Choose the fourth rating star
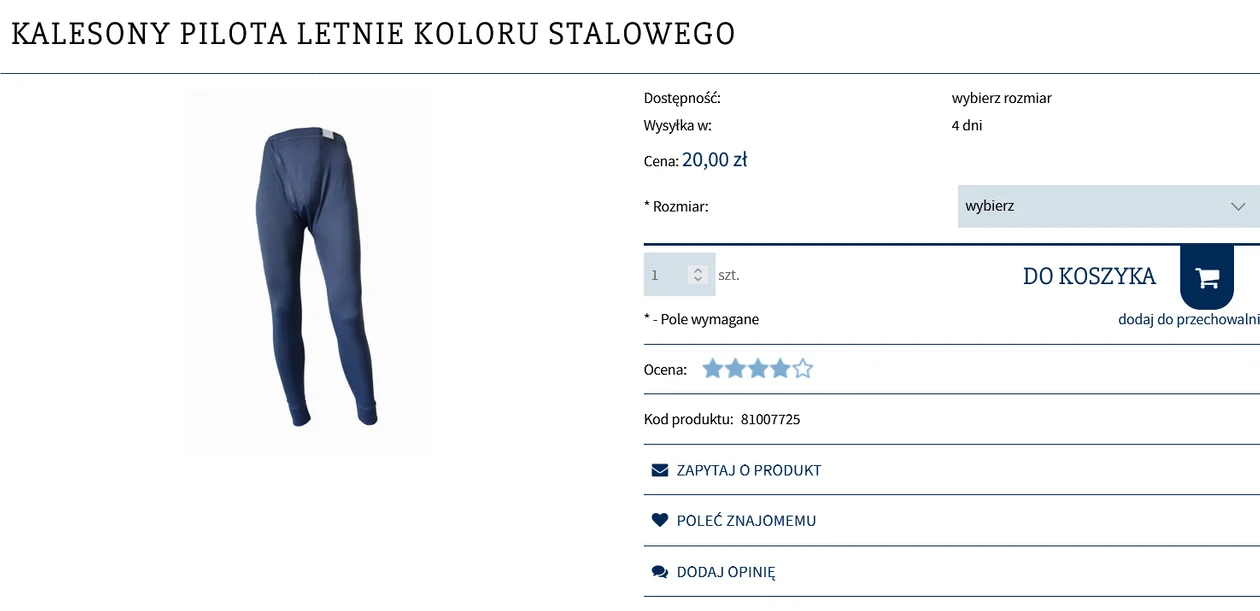1260x611 pixels. [x=780, y=369]
